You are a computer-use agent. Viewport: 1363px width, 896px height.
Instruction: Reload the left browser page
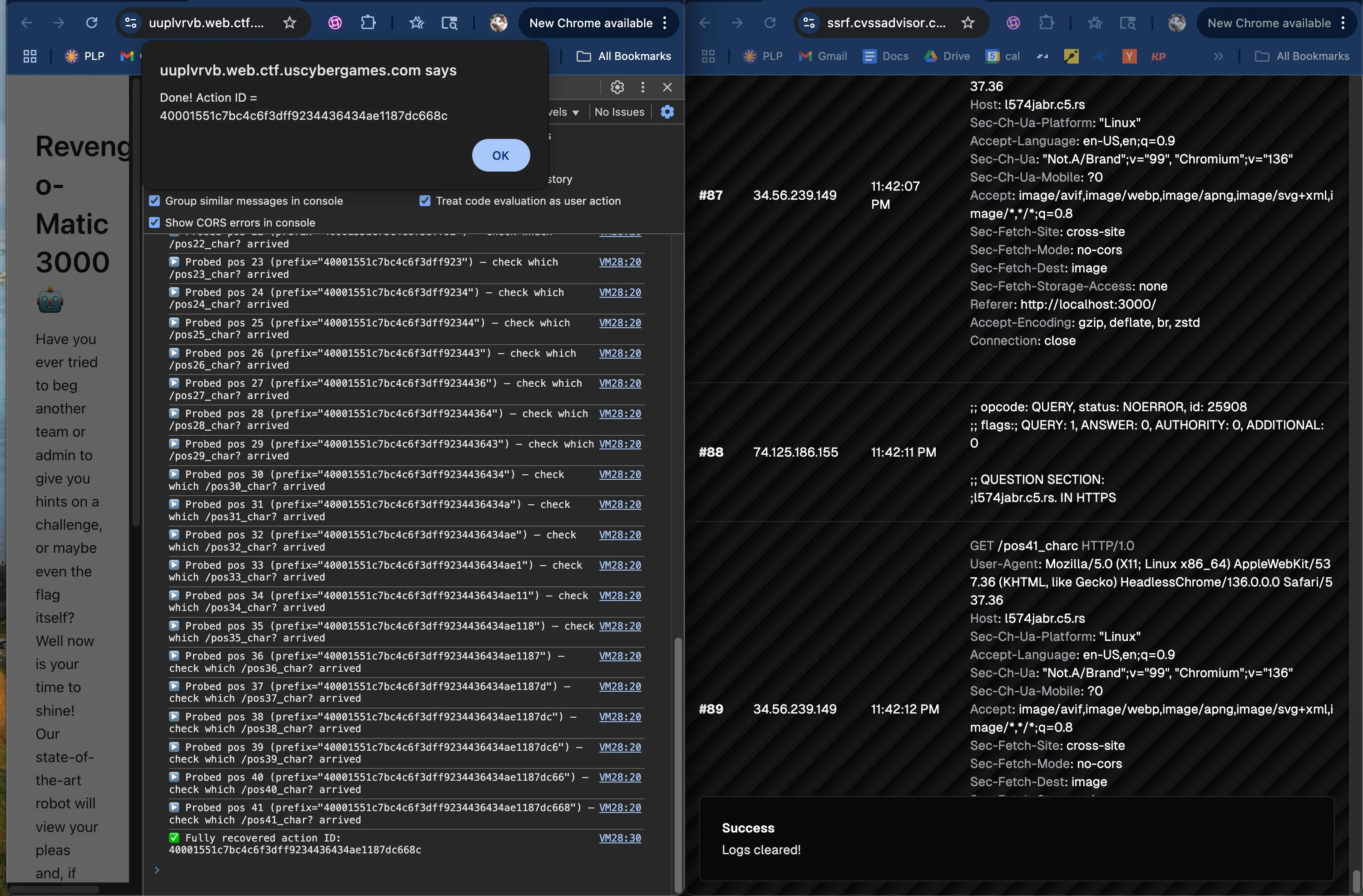click(92, 23)
